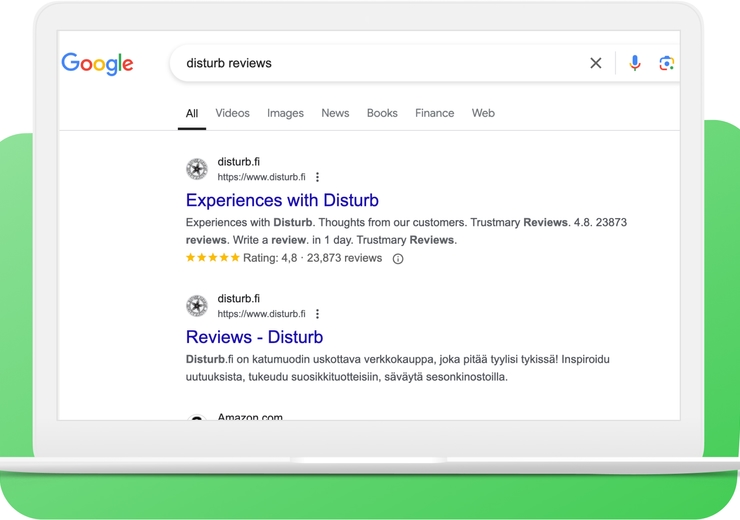Click the disturb.fi URL above 'Reviews - Disturb'
Screen dimensions: 740x520
[261, 314]
